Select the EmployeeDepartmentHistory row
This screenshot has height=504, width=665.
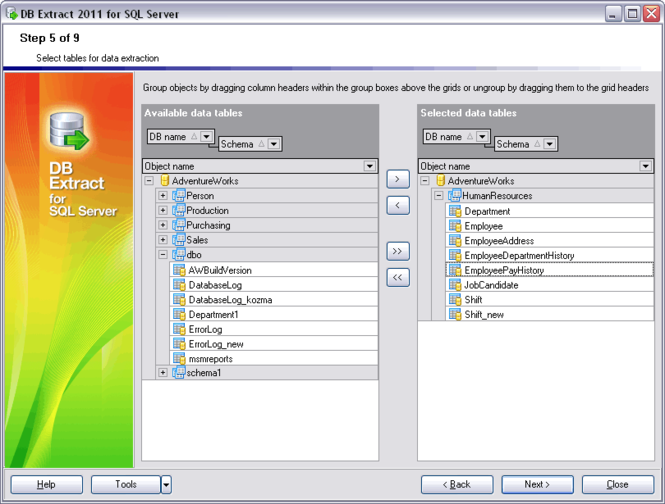(550, 255)
